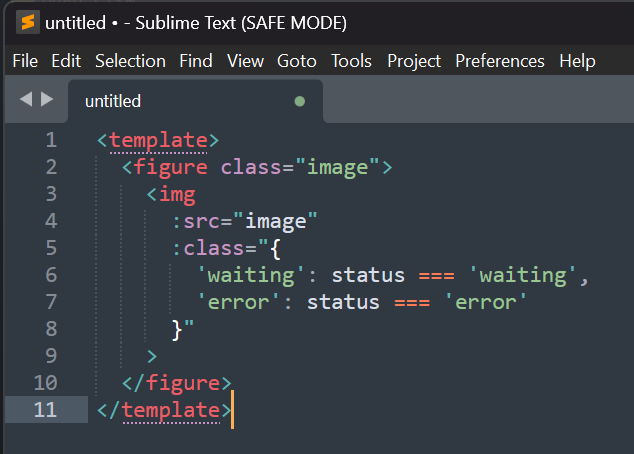Screen dimensions: 634x454
Task: Click the :class attribute on line 5
Action: (208, 248)
